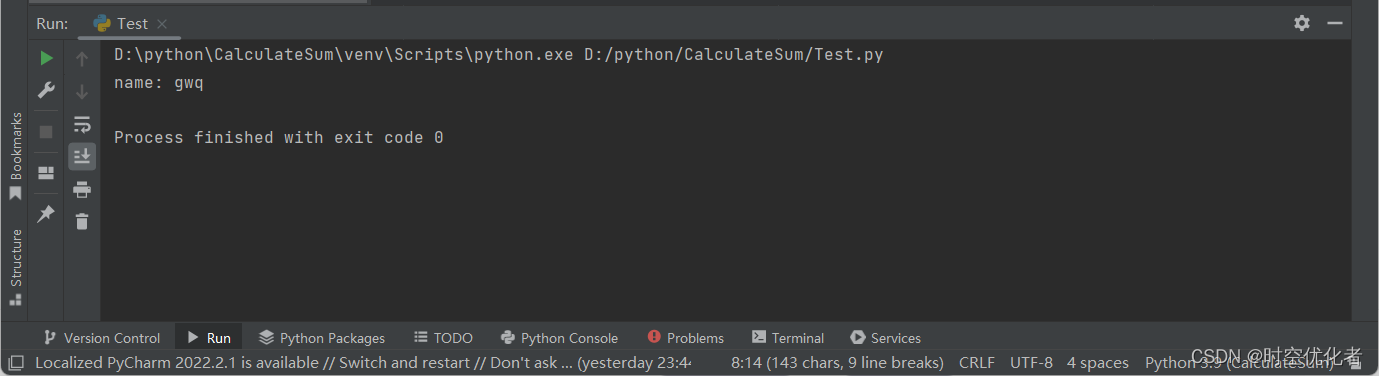The width and height of the screenshot is (1379, 376).
Task: Open run configuration wrench icon
Action: point(46,91)
